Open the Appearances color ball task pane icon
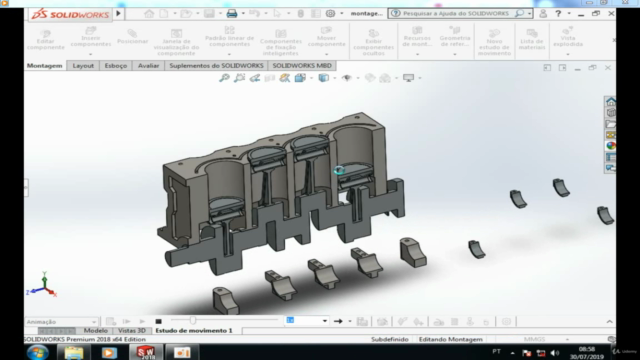The image size is (640, 360). 611,146
